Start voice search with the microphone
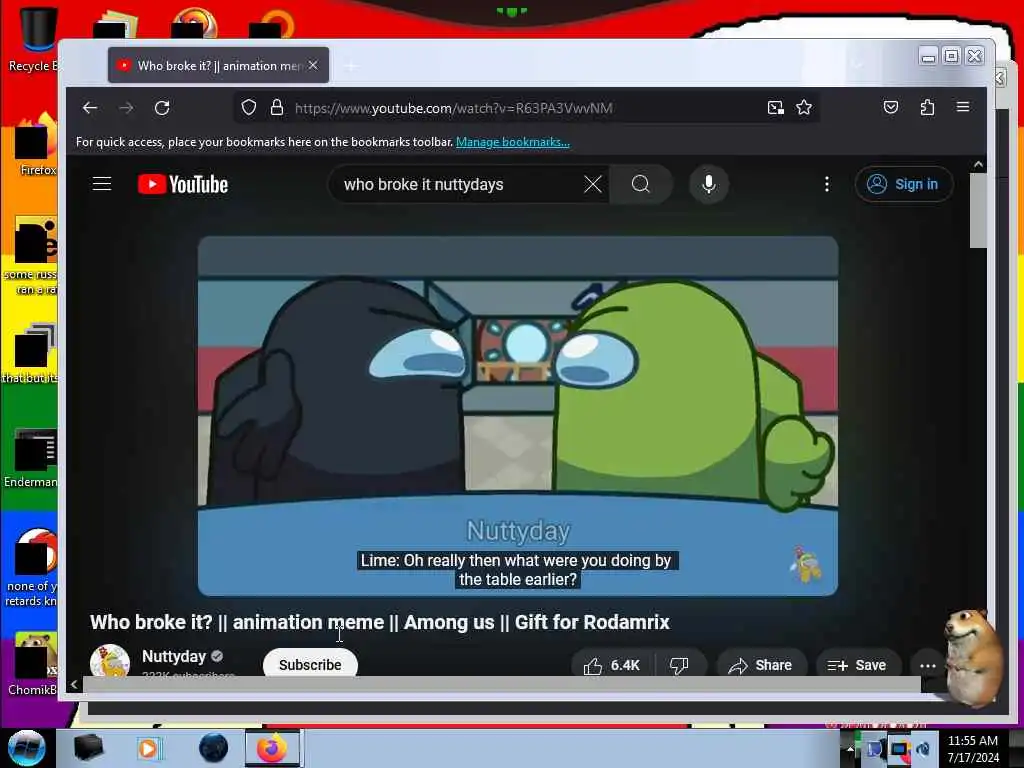The image size is (1024, 768). pos(709,185)
